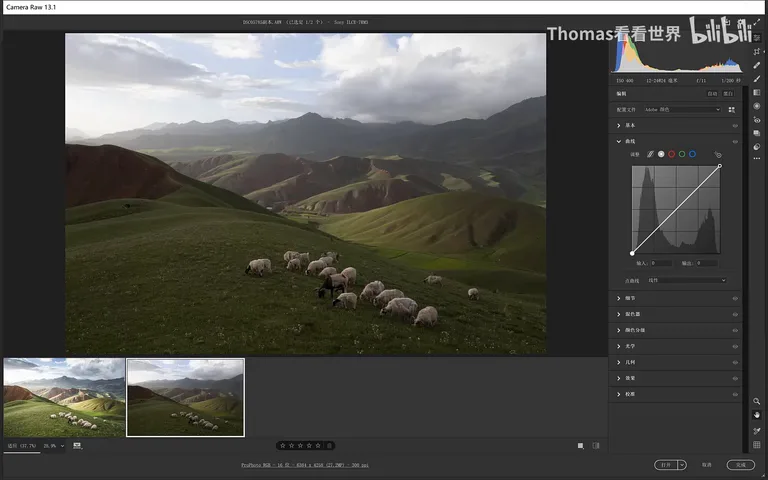Viewport: 768px width, 480px height.
Task: Expand the 混色器 panel
Action: pos(619,314)
